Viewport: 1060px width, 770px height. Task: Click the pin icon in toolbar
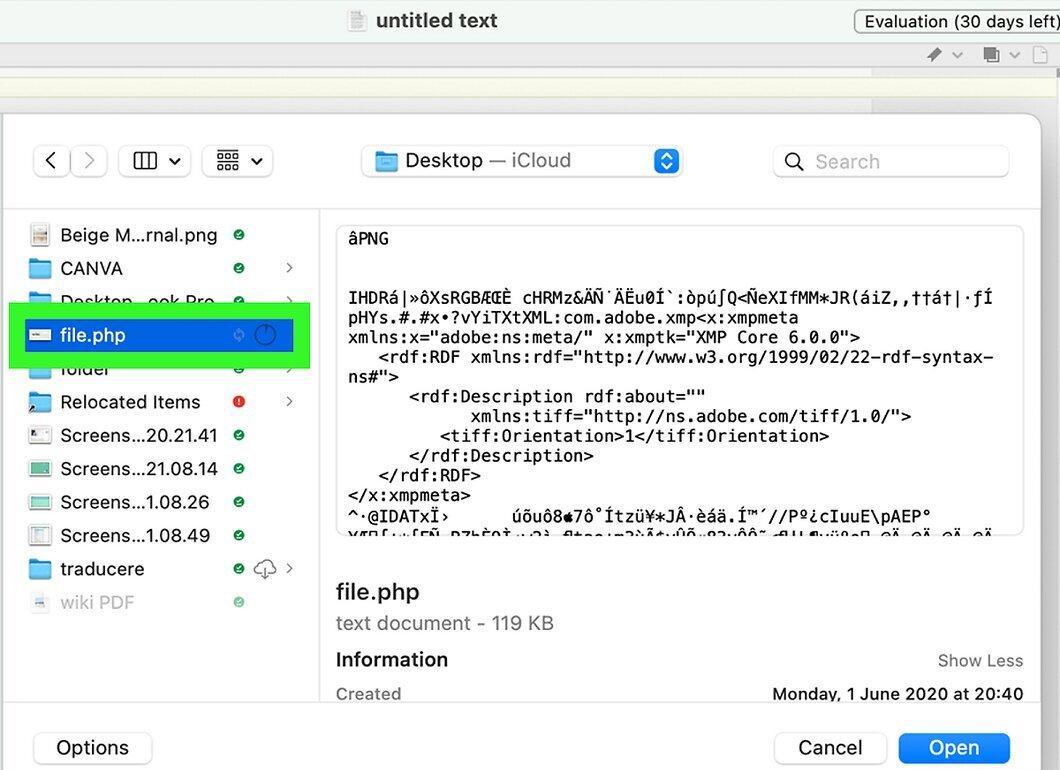click(934, 54)
